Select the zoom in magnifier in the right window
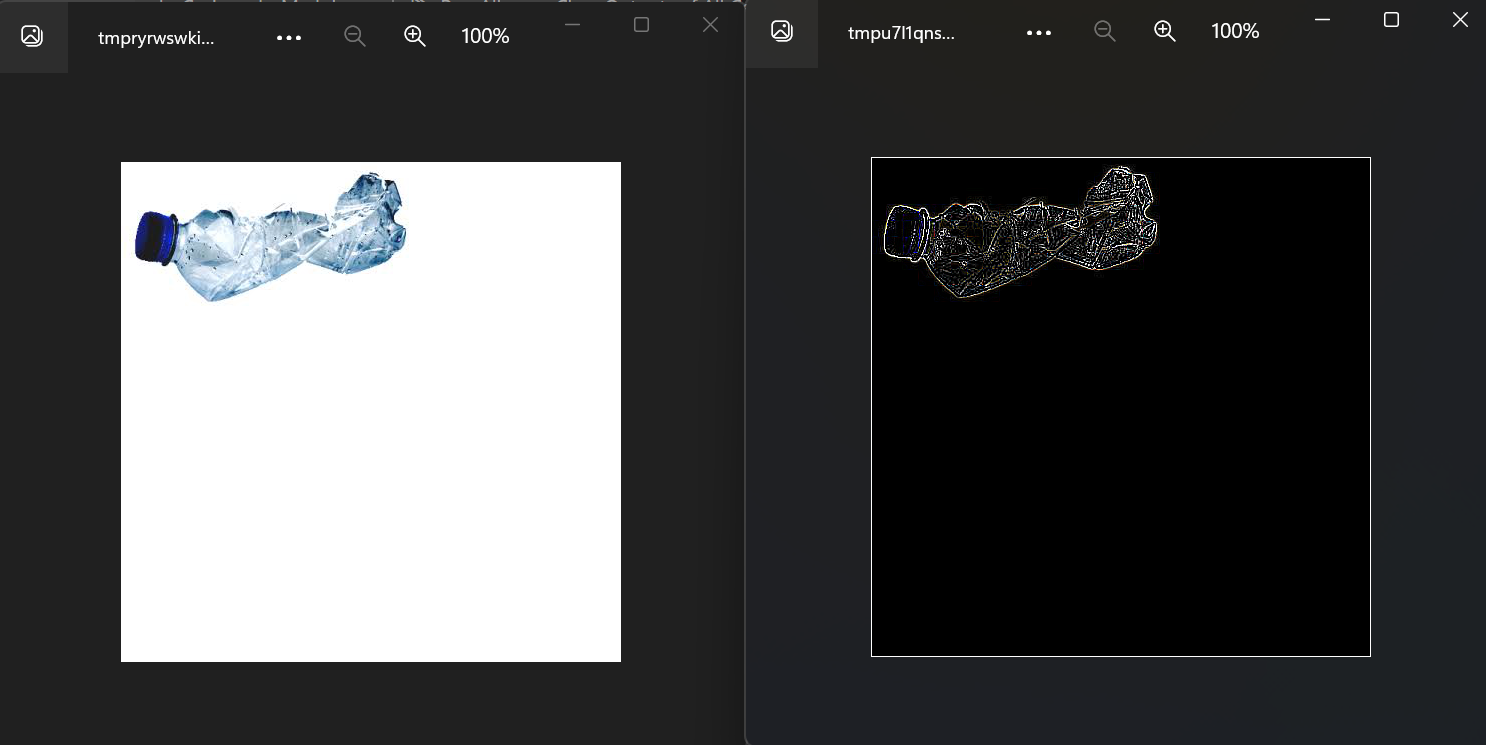1486x745 pixels. (x=1165, y=31)
